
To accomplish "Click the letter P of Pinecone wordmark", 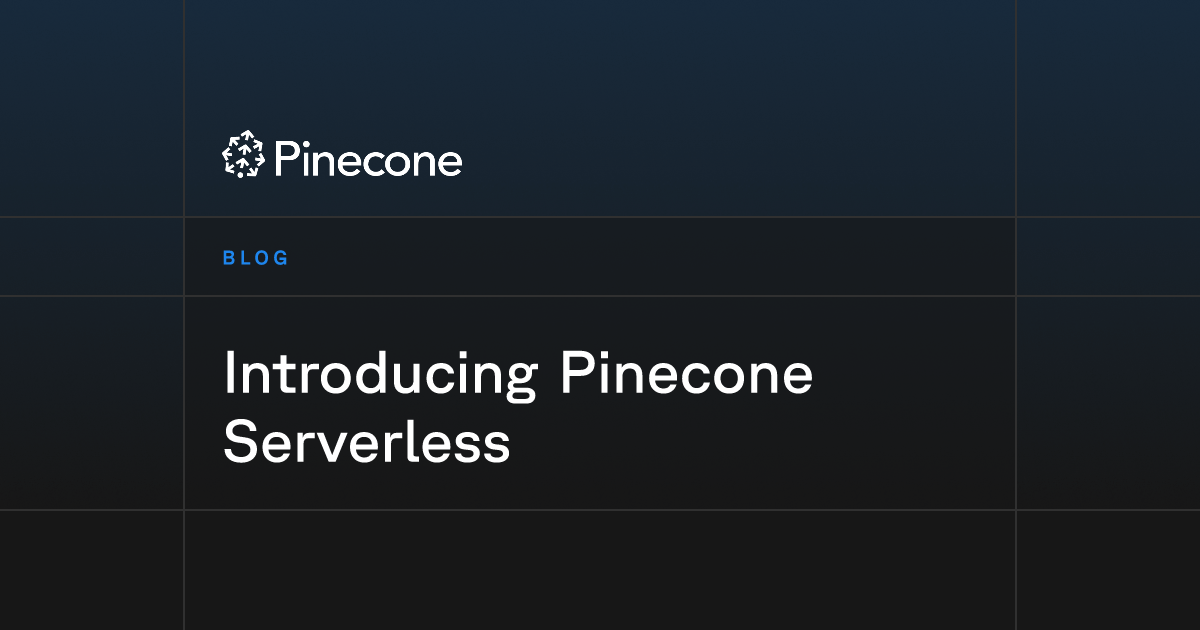I will click(286, 158).
